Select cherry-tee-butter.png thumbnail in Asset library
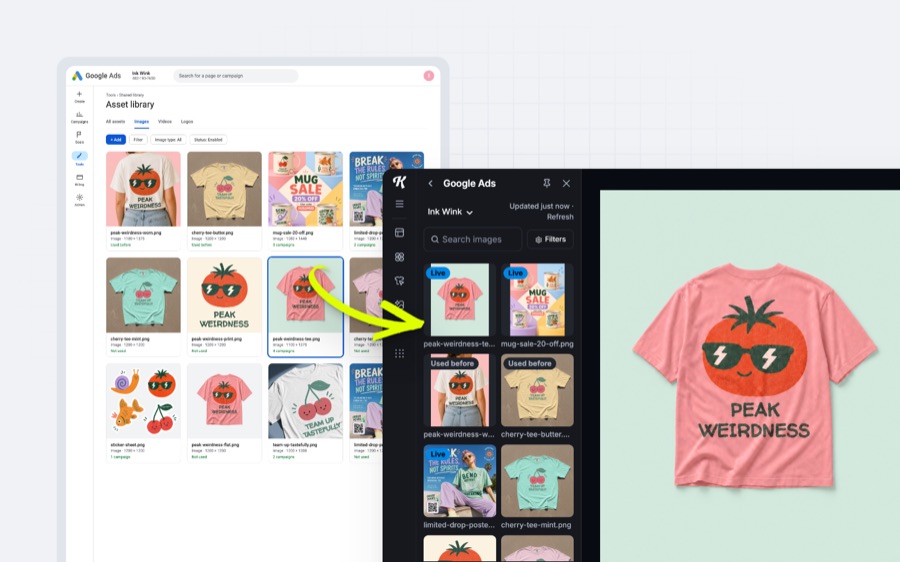This screenshot has height=562, width=900. 224,189
